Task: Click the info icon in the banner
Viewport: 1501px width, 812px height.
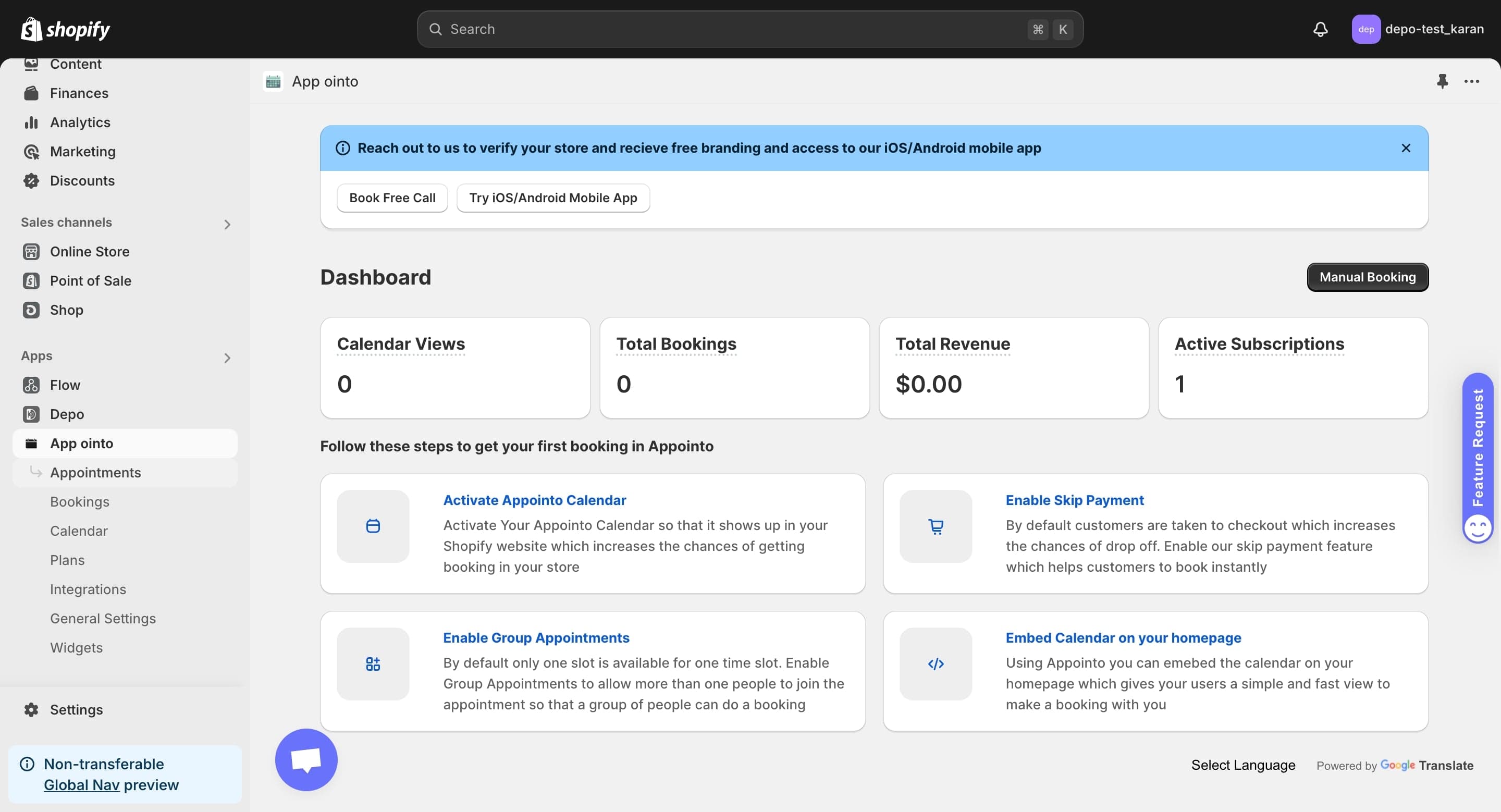Action: click(x=342, y=148)
